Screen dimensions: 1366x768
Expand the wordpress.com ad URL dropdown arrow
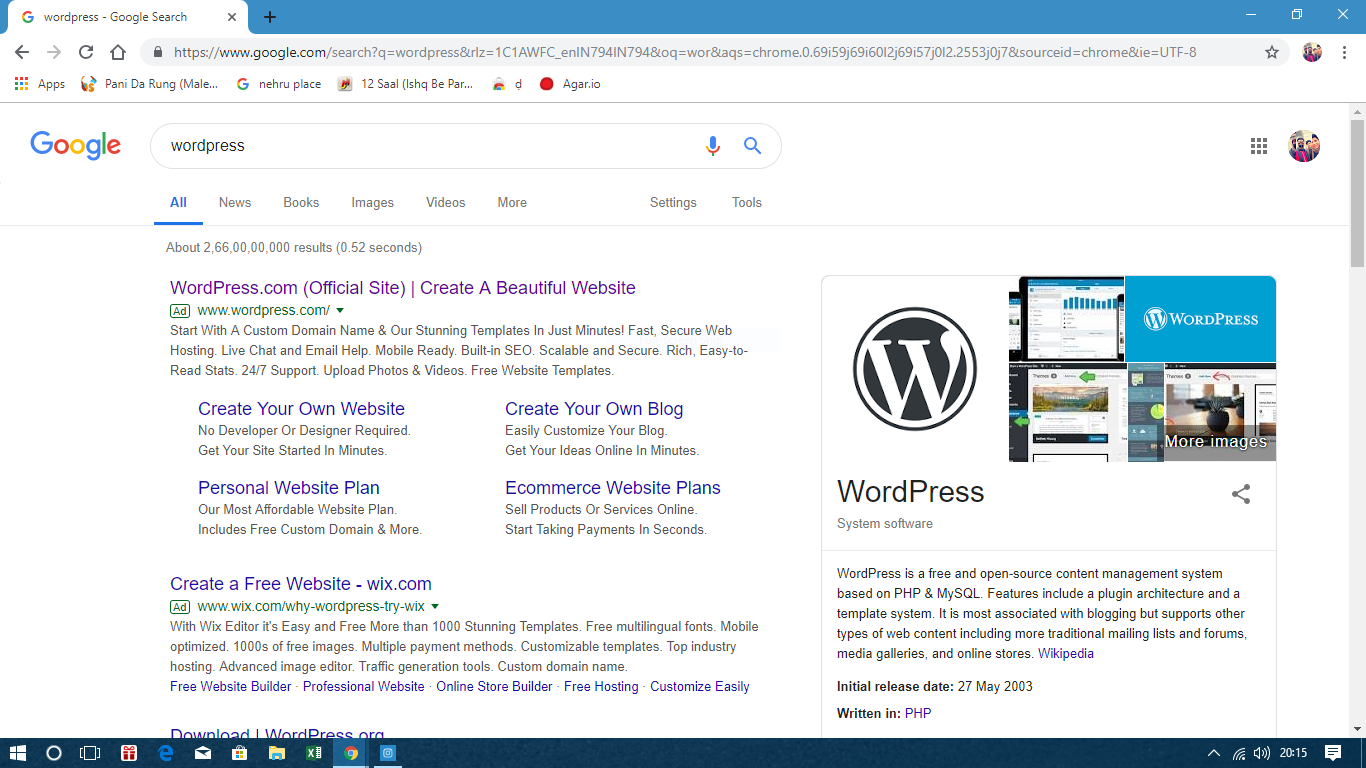click(x=340, y=311)
